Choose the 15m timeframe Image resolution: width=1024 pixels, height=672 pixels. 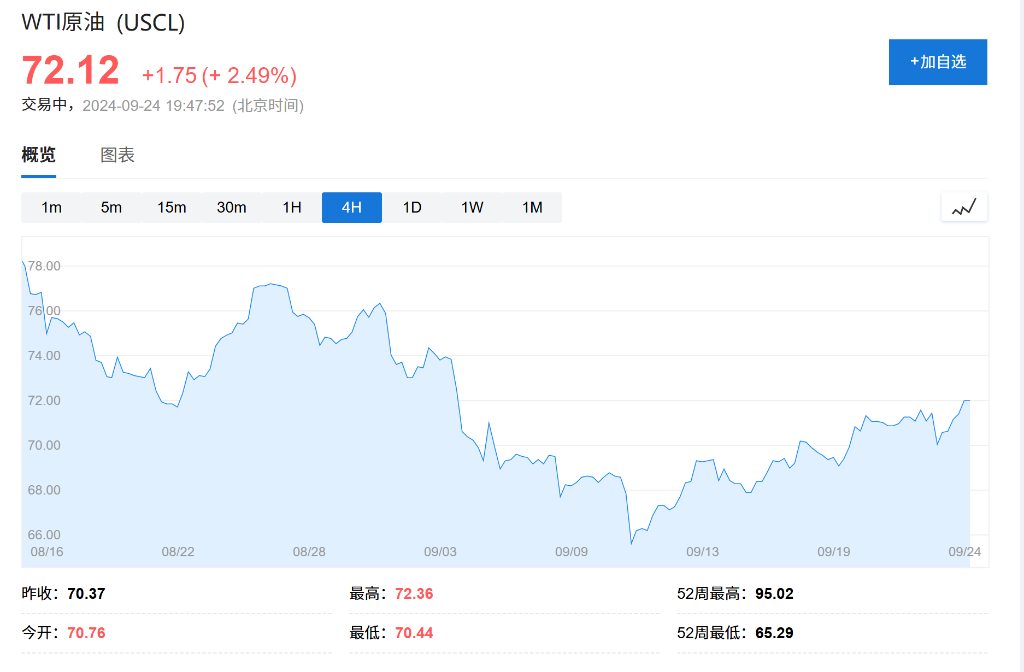(171, 207)
